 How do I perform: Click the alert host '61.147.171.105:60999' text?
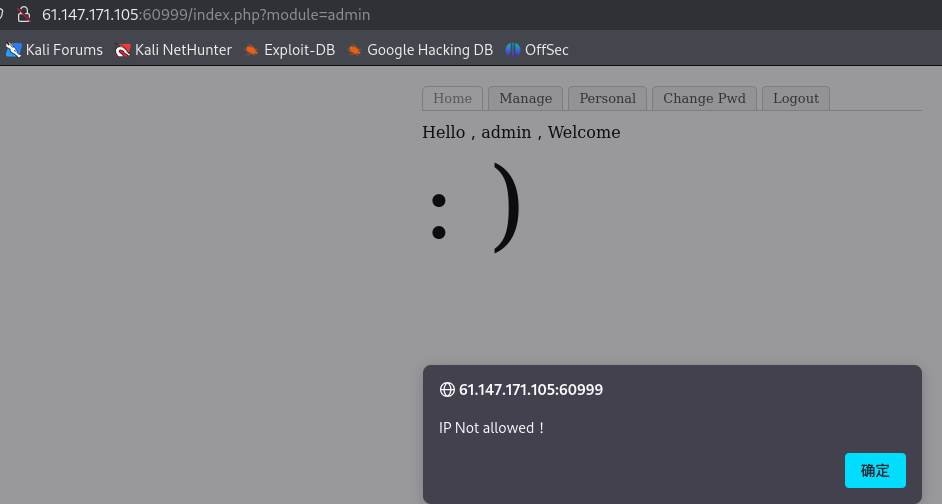[531, 390]
